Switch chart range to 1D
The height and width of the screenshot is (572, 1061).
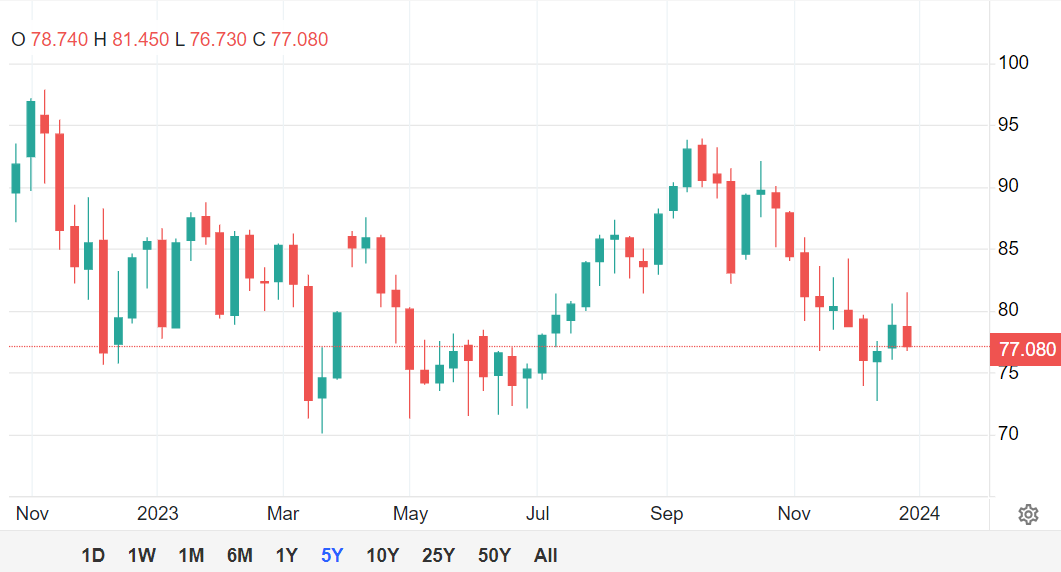tap(93, 555)
